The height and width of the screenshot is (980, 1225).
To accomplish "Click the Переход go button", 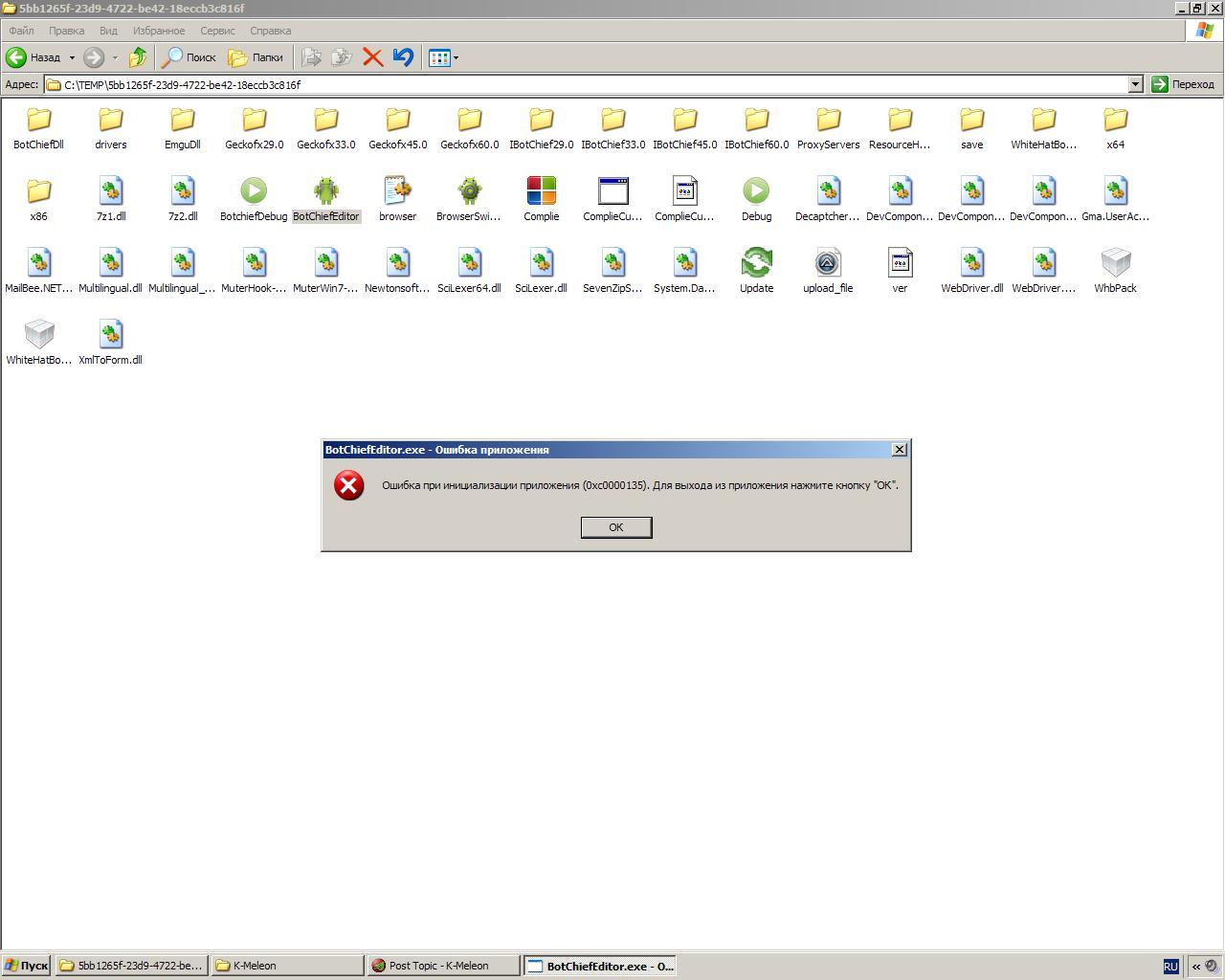I will pos(1183,84).
